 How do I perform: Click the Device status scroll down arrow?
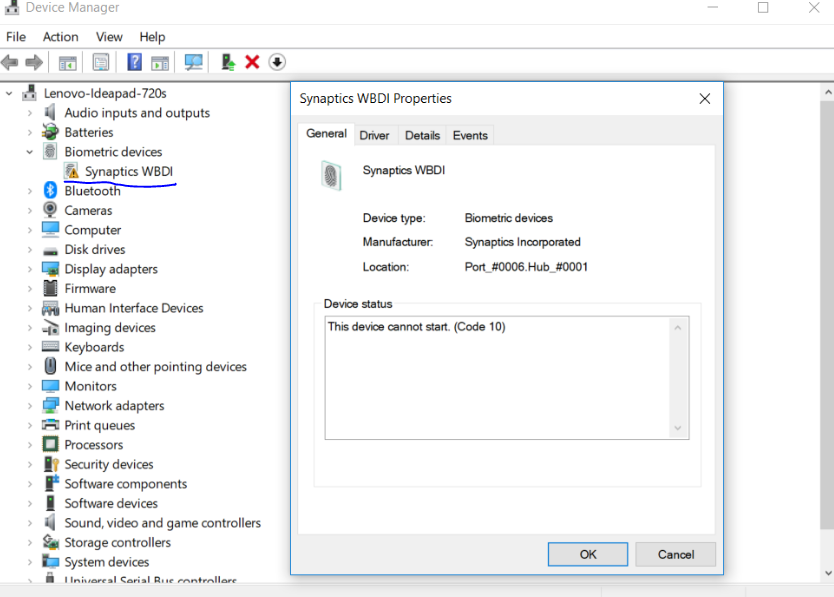678,428
